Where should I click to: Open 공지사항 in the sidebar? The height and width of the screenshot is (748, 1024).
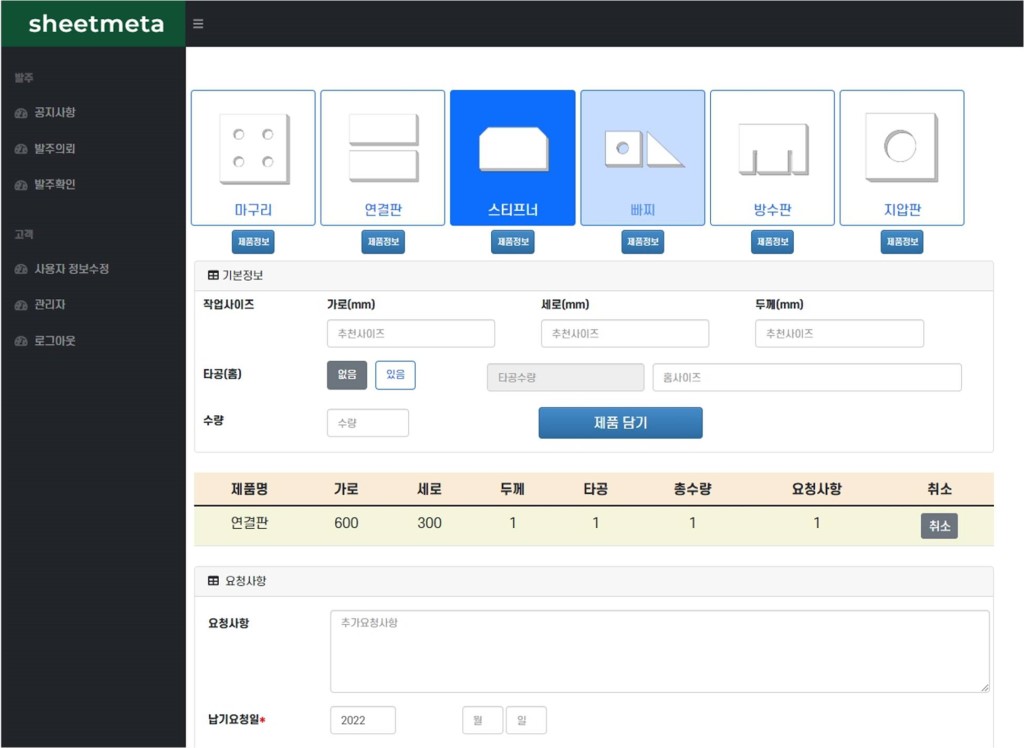(x=54, y=113)
